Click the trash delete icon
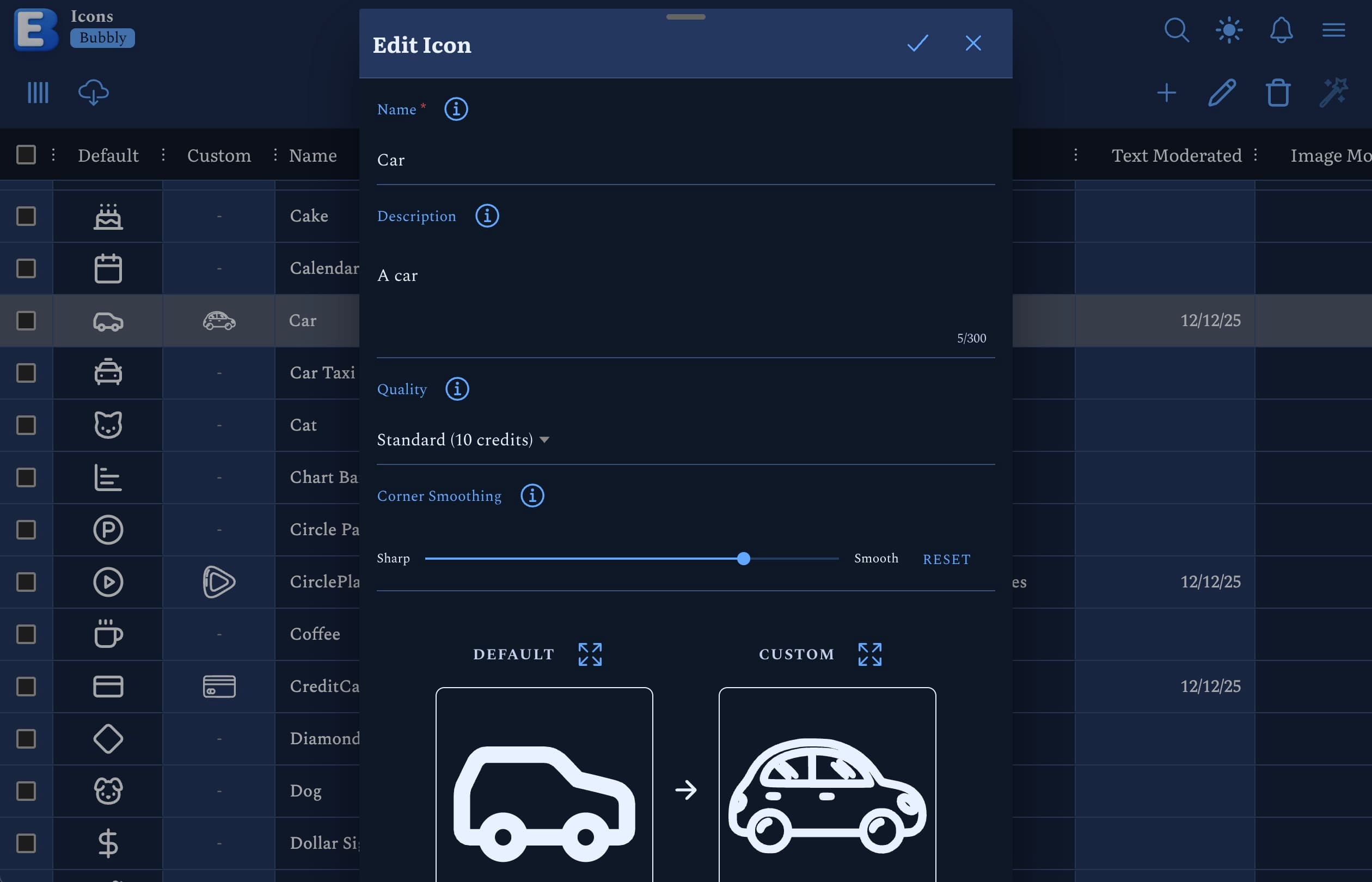The height and width of the screenshot is (882, 1372). point(1278,92)
